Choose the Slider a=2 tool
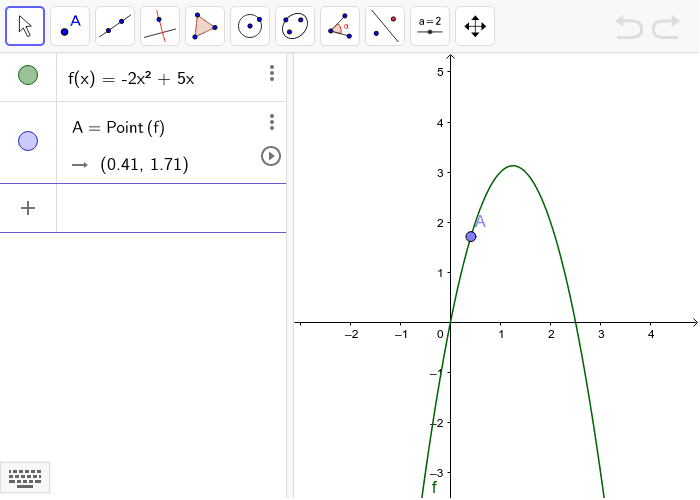The image size is (700, 500). click(x=430, y=26)
